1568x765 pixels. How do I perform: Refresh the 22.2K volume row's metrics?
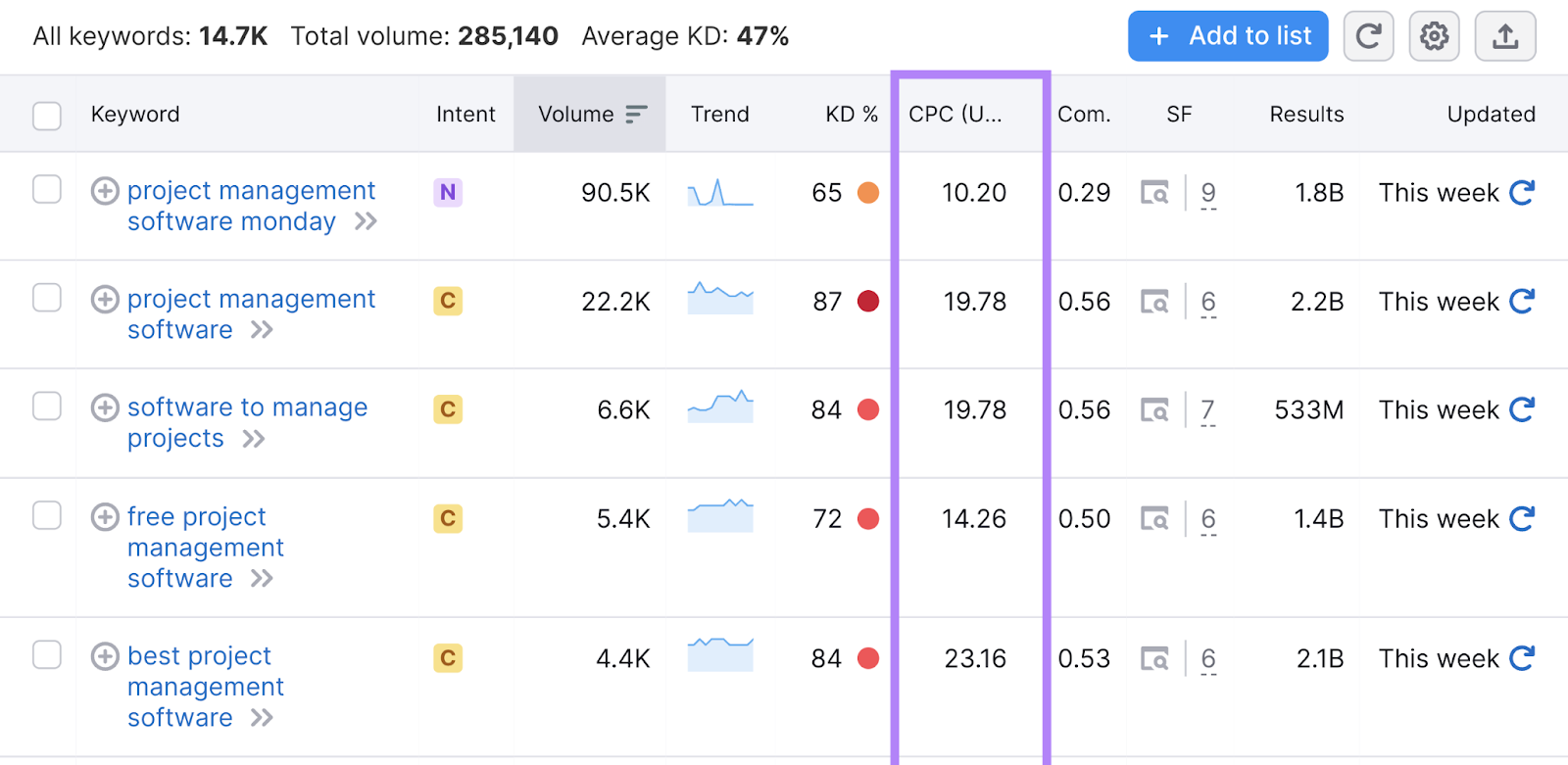pyautogui.click(x=1522, y=301)
